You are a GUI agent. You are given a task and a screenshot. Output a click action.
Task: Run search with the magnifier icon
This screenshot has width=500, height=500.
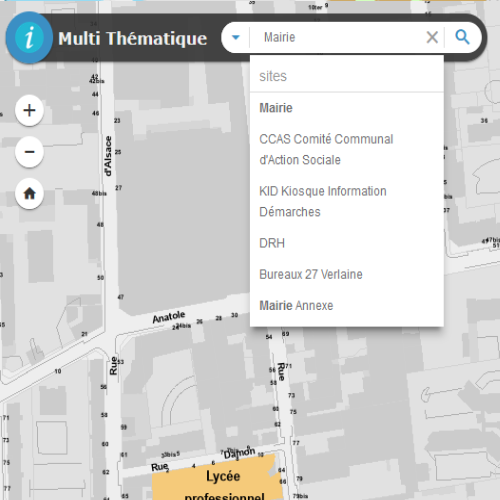(x=463, y=37)
